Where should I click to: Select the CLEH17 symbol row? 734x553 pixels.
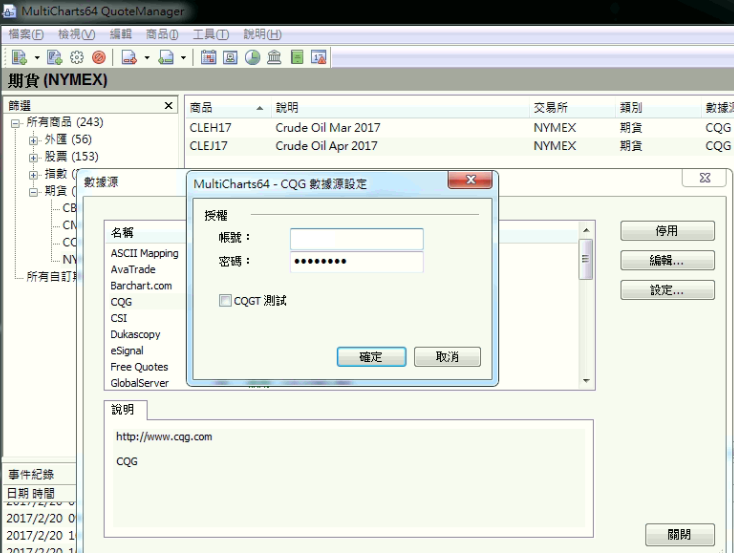459,127
